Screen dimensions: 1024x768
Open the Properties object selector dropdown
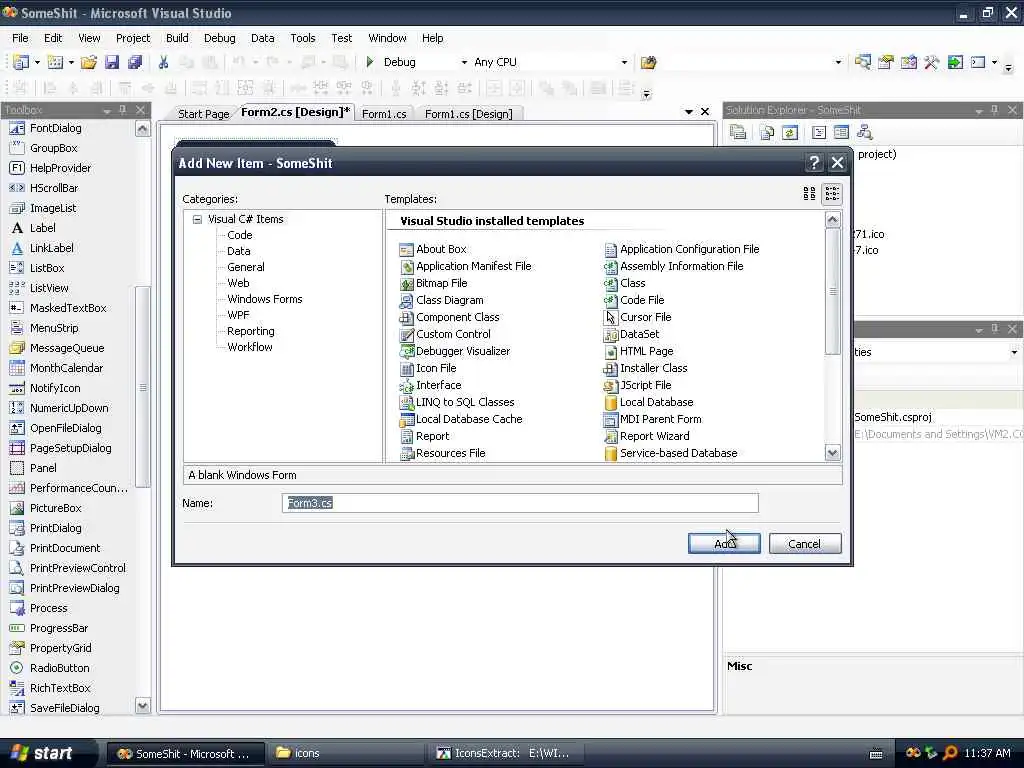tap(1014, 353)
